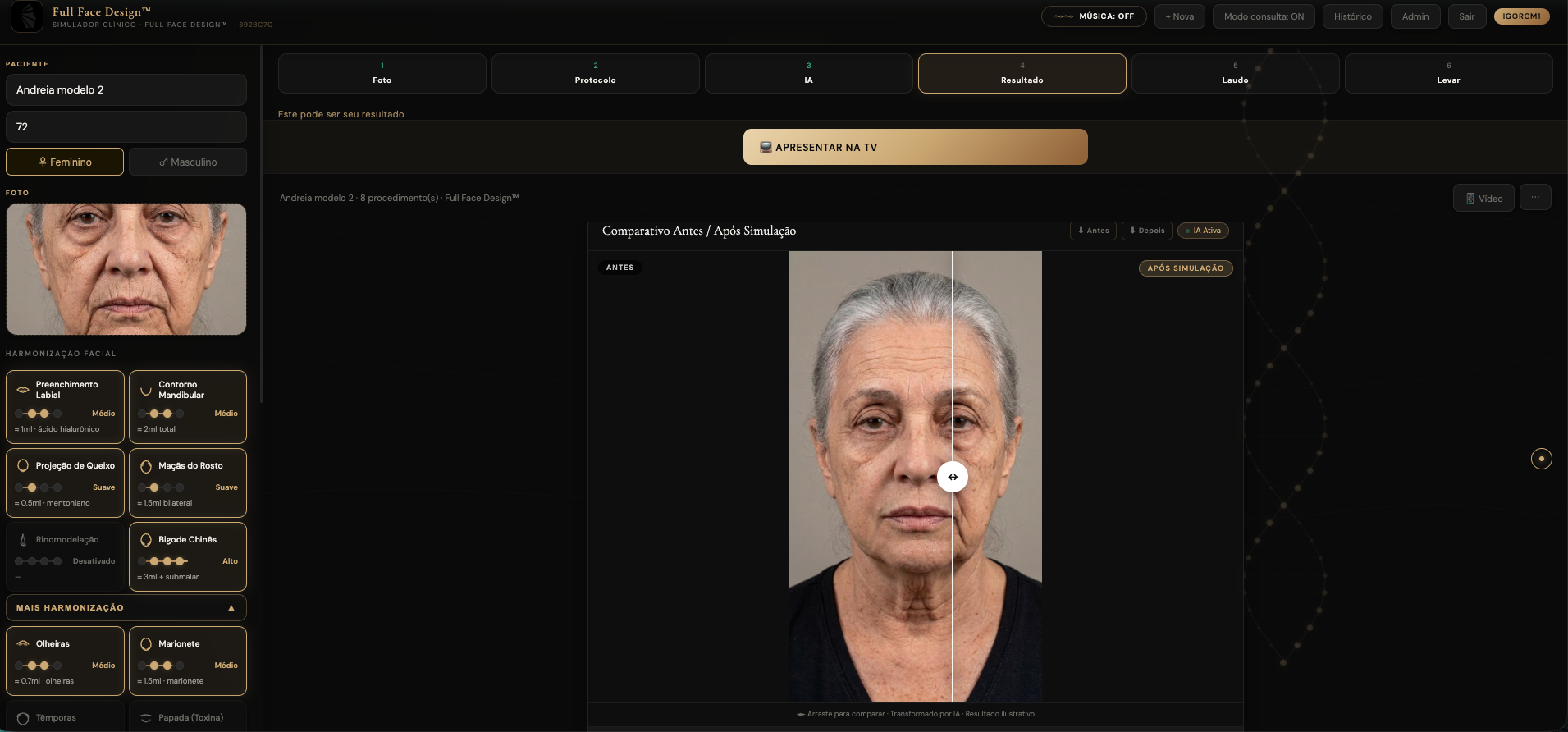This screenshot has width=1568, height=732.
Task: Click the patient photo thumbnail
Action: pyautogui.click(x=126, y=269)
